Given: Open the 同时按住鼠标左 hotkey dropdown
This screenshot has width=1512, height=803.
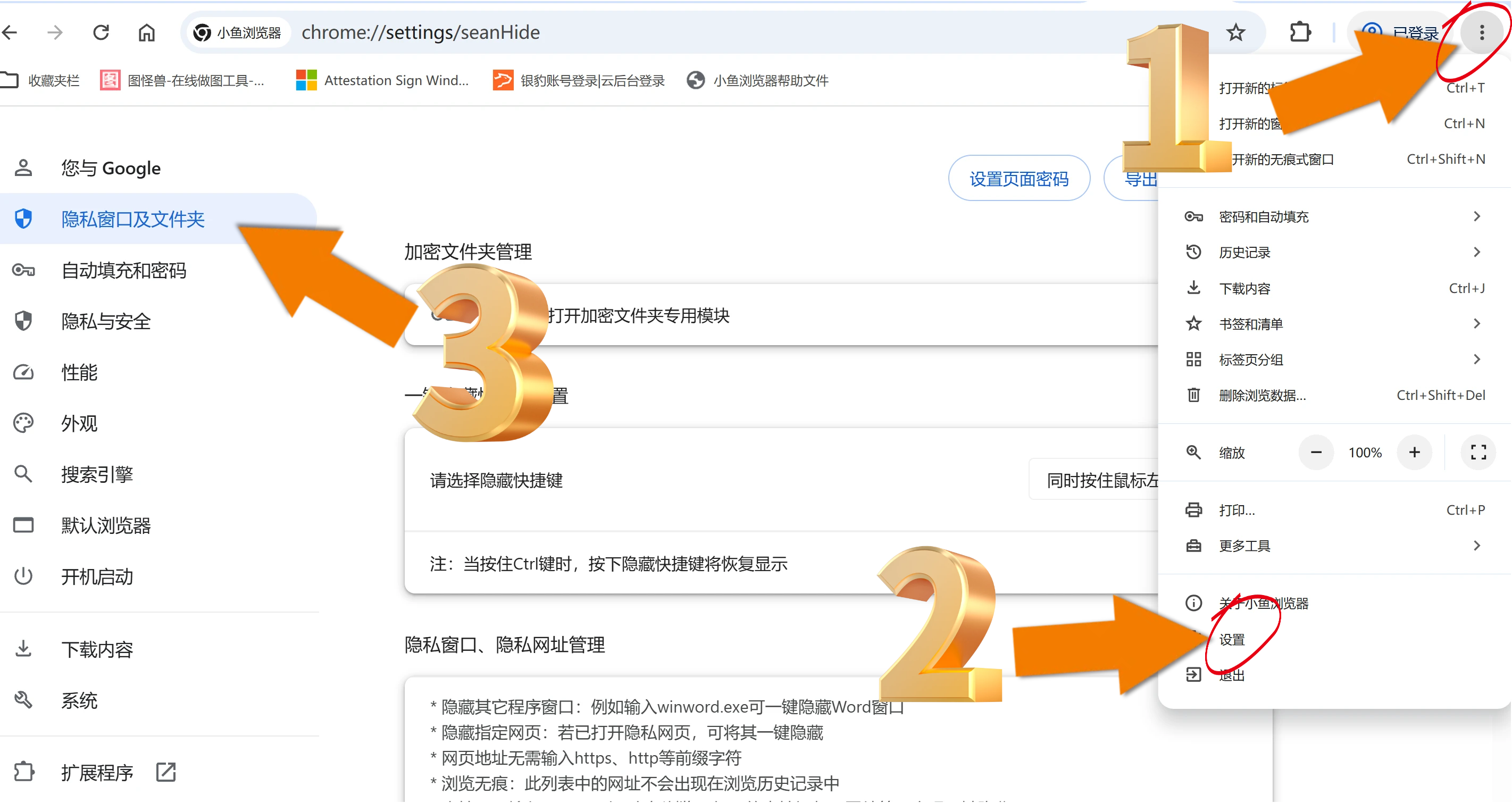Looking at the screenshot, I should (1095, 480).
